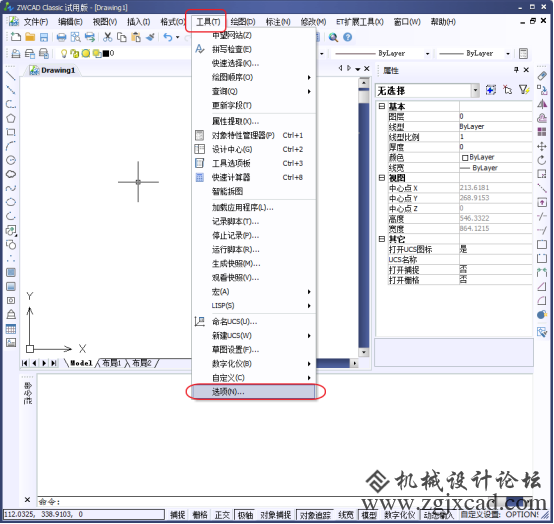Click the 图层 value cell showing 0
Viewport: 554px width, 524px height.
[x=495, y=116]
